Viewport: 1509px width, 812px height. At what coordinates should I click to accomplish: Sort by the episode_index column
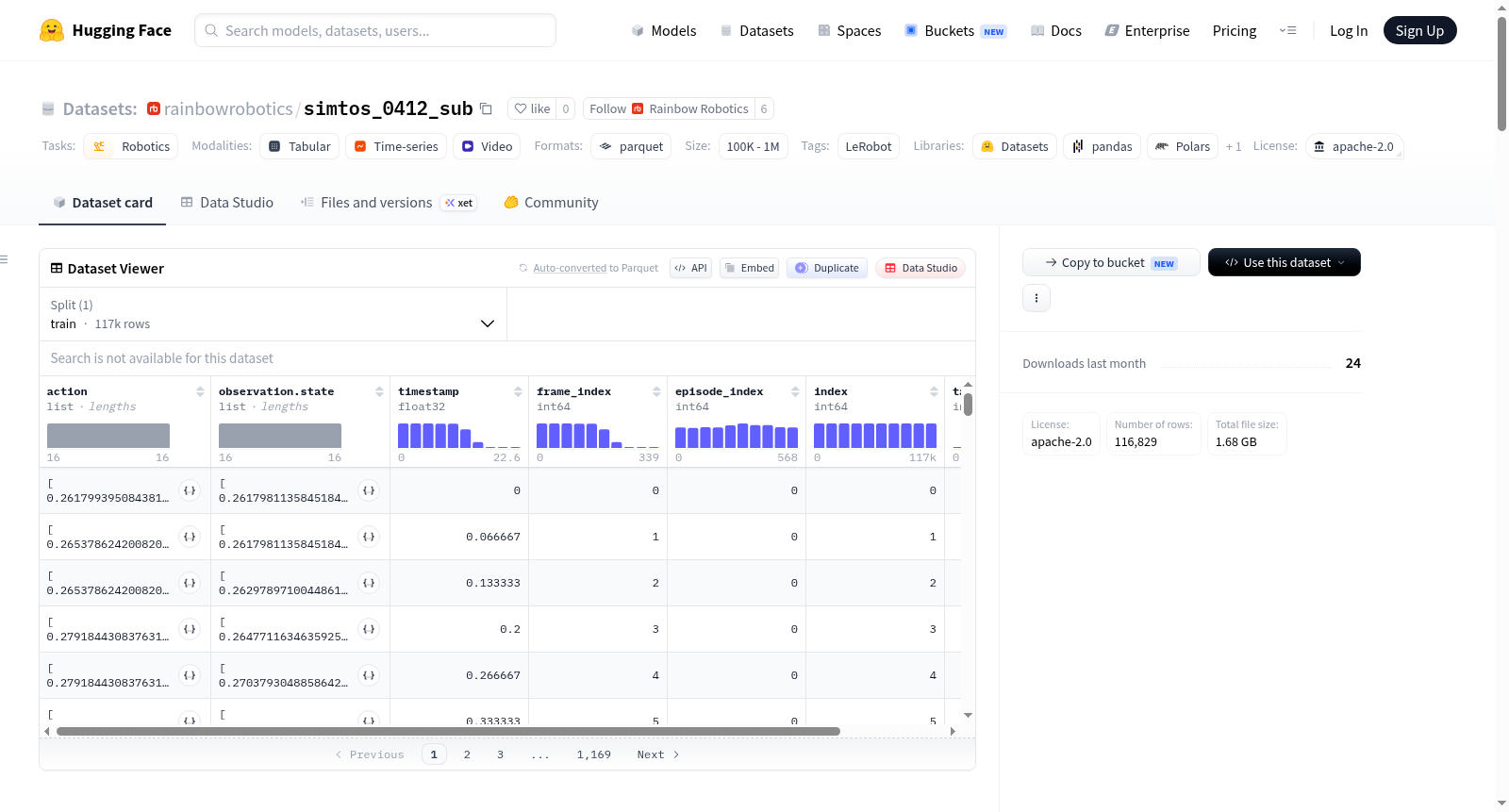tap(795, 391)
